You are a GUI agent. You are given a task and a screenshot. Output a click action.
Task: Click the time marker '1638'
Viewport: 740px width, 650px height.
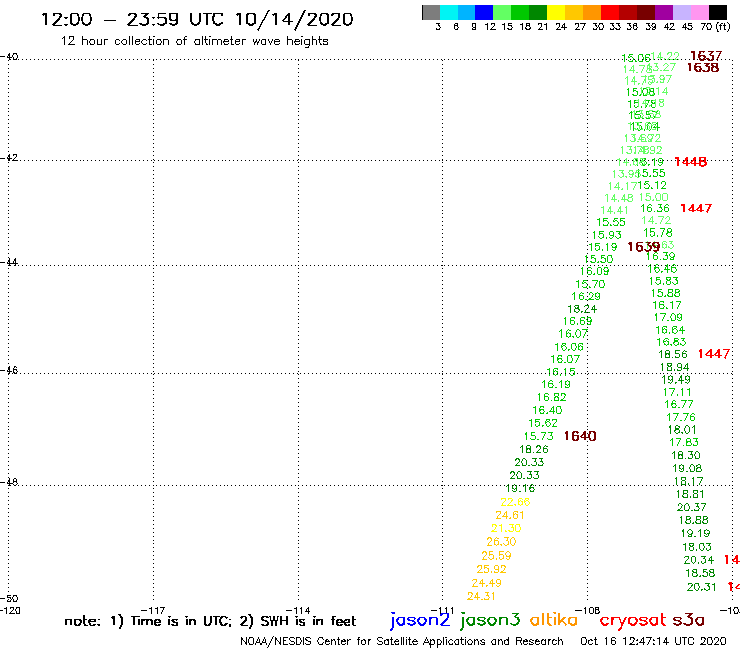point(703,68)
